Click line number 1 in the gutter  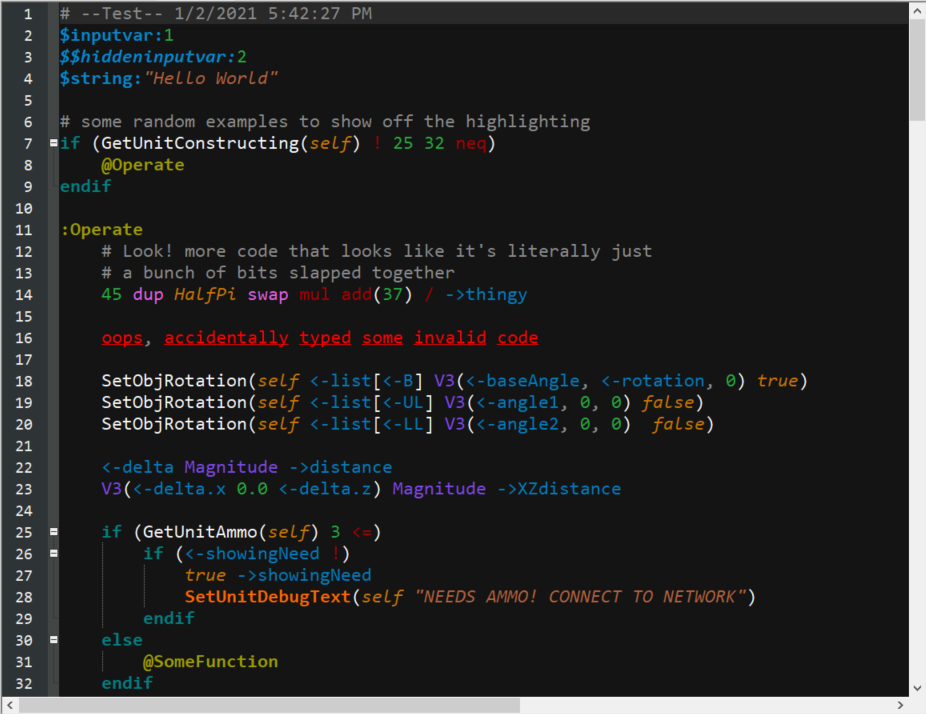pos(28,14)
